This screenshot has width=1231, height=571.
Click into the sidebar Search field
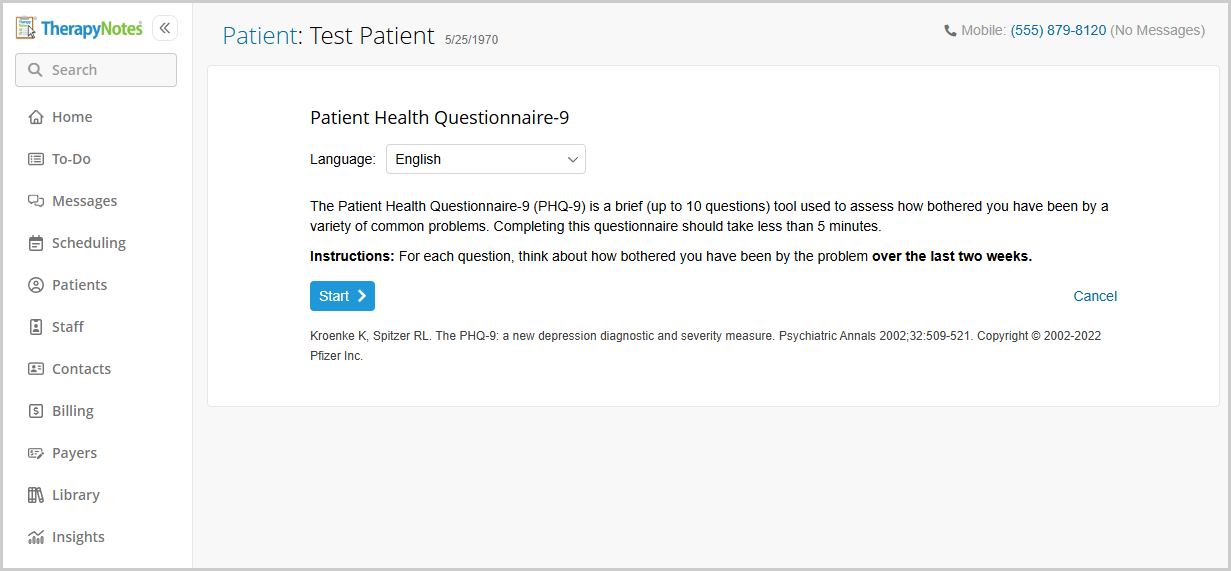pyautogui.click(x=96, y=70)
